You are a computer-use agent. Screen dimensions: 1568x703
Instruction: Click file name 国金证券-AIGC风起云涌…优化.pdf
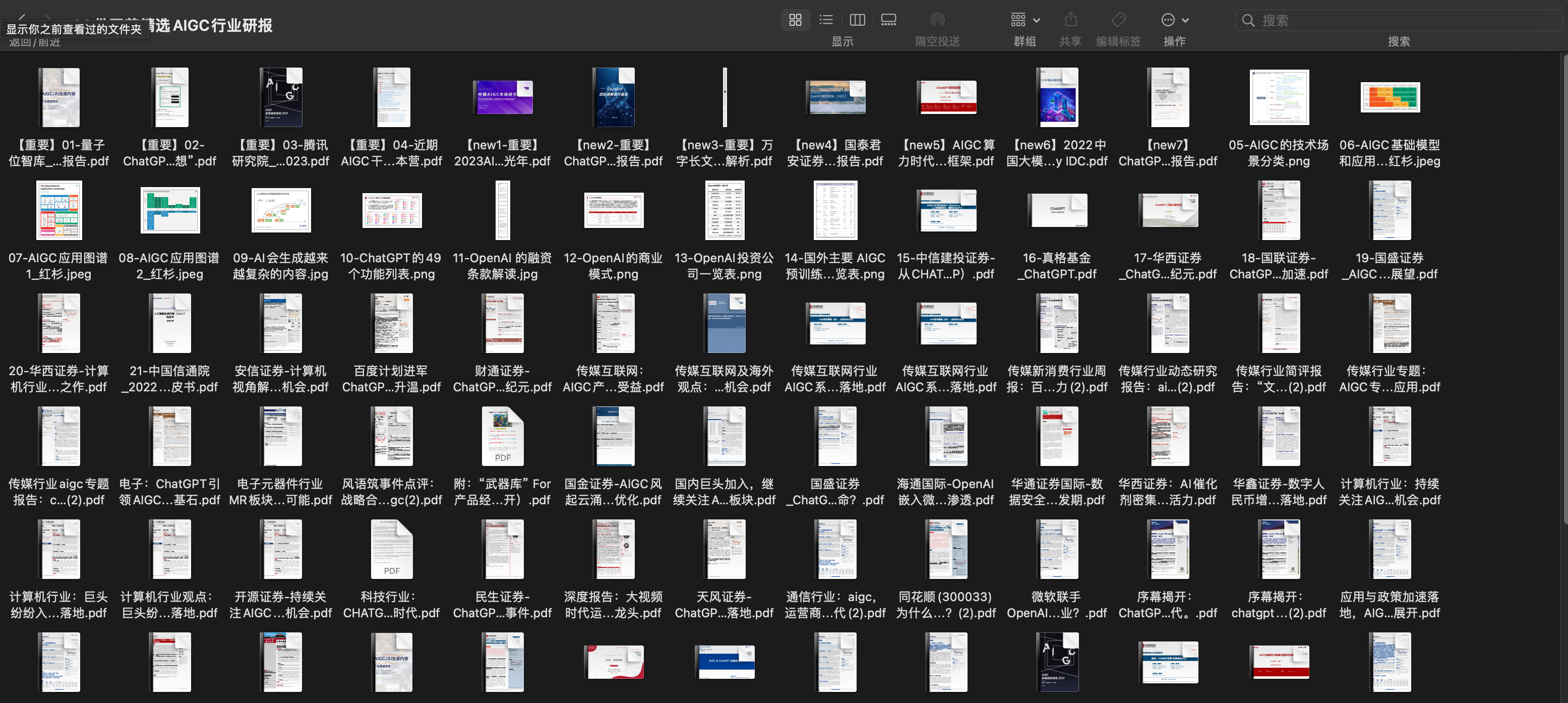(x=614, y=492)
